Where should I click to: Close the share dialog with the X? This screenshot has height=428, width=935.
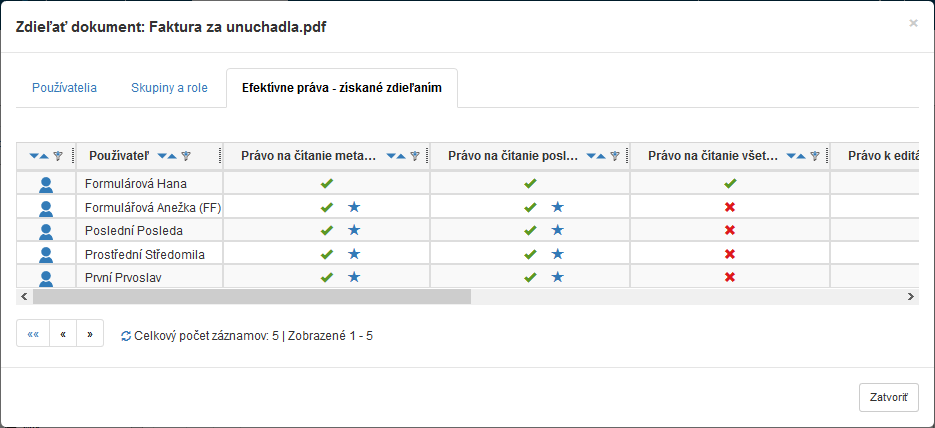913,23
